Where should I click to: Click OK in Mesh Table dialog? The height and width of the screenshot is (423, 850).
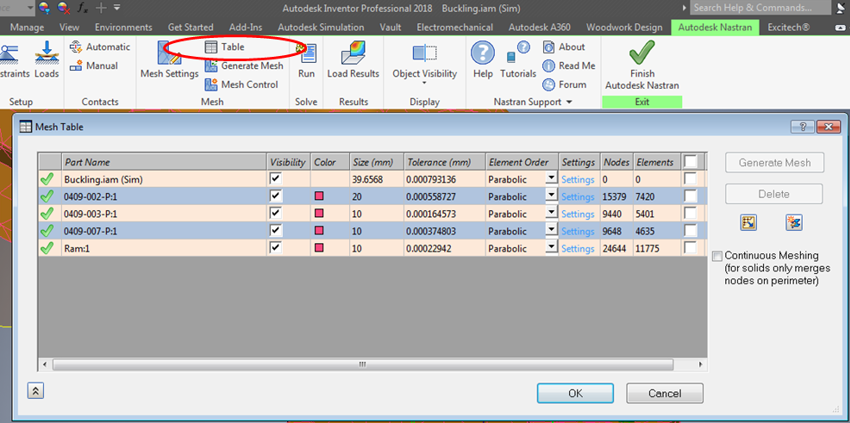[x=575, y=393]
